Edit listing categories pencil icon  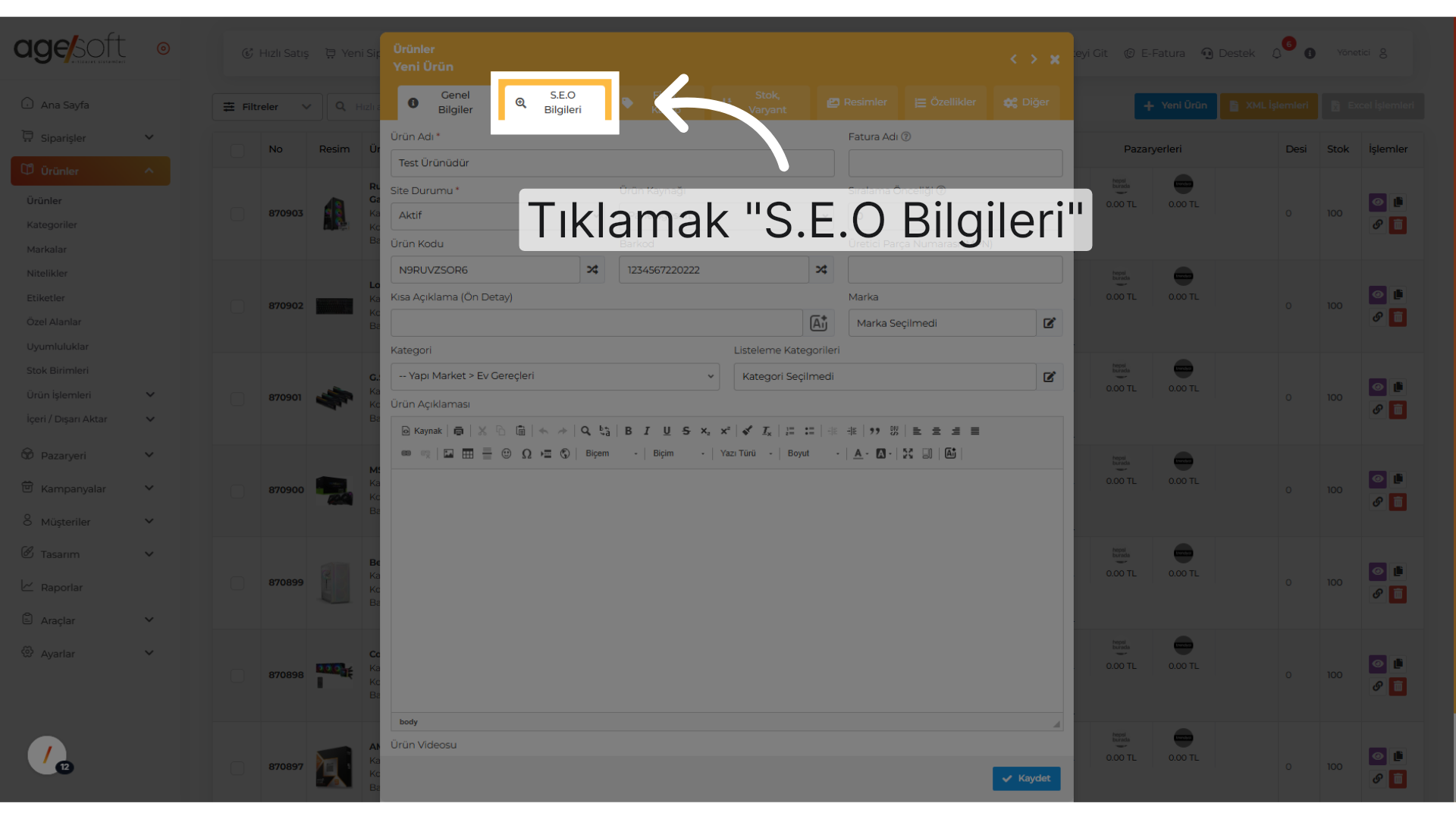coord(1050,377)
